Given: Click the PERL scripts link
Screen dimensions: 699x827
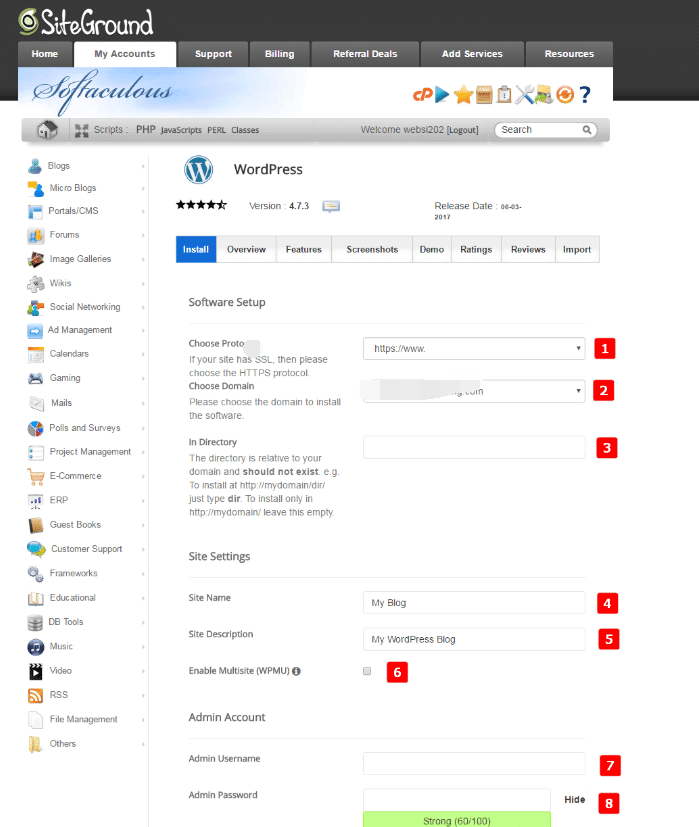Looking at the screenshot, I should [x=216, y=130].
